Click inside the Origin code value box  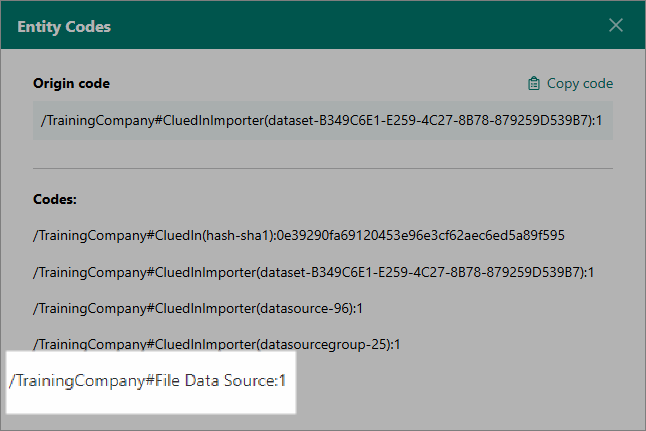coord(322,121)
